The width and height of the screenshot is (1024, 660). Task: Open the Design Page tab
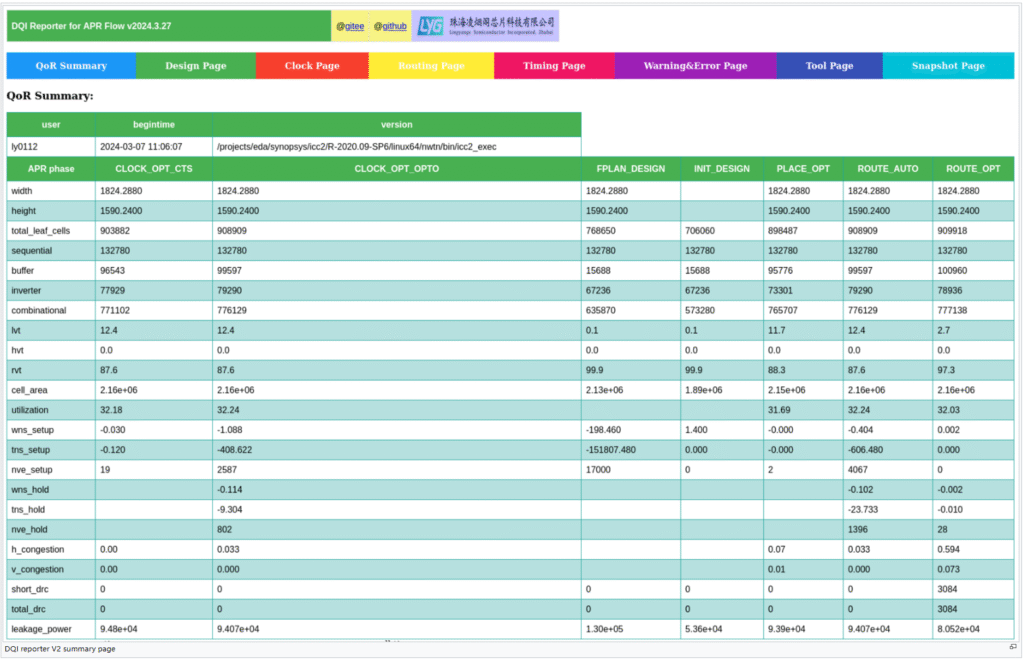coord(195,66)
